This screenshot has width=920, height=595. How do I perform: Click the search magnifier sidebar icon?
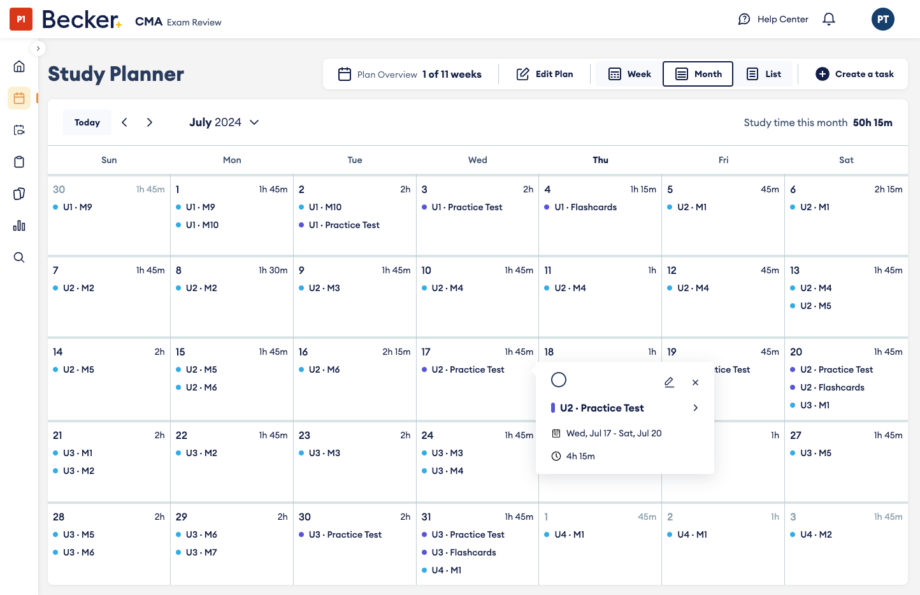coord(19,257)
